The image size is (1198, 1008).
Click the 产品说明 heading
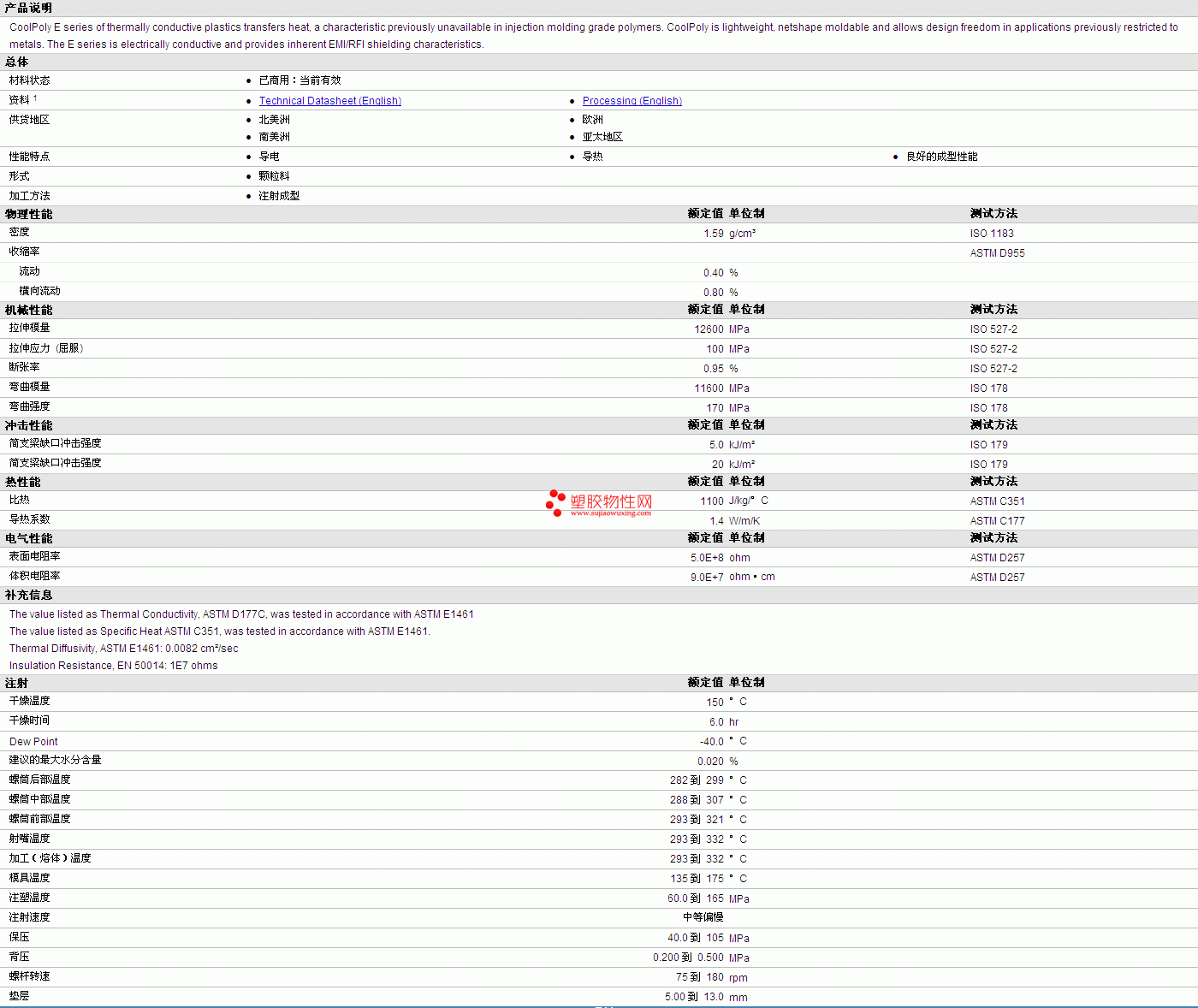point(28,8)
